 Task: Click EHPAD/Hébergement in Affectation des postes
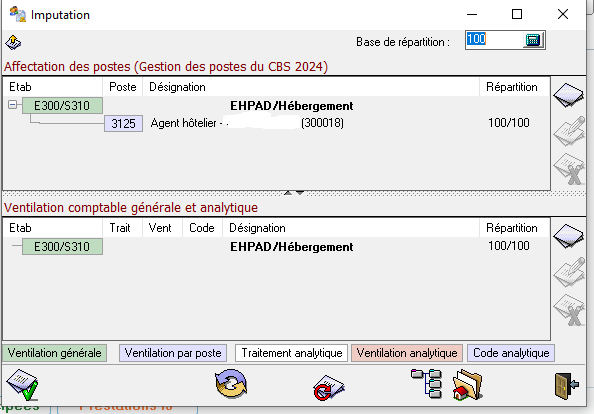pos(292,106)
